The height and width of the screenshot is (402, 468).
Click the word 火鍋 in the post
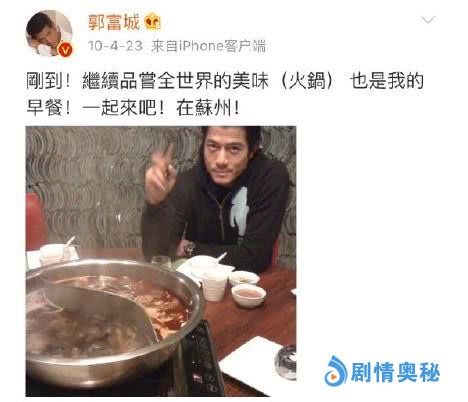[x=306, y=81]
